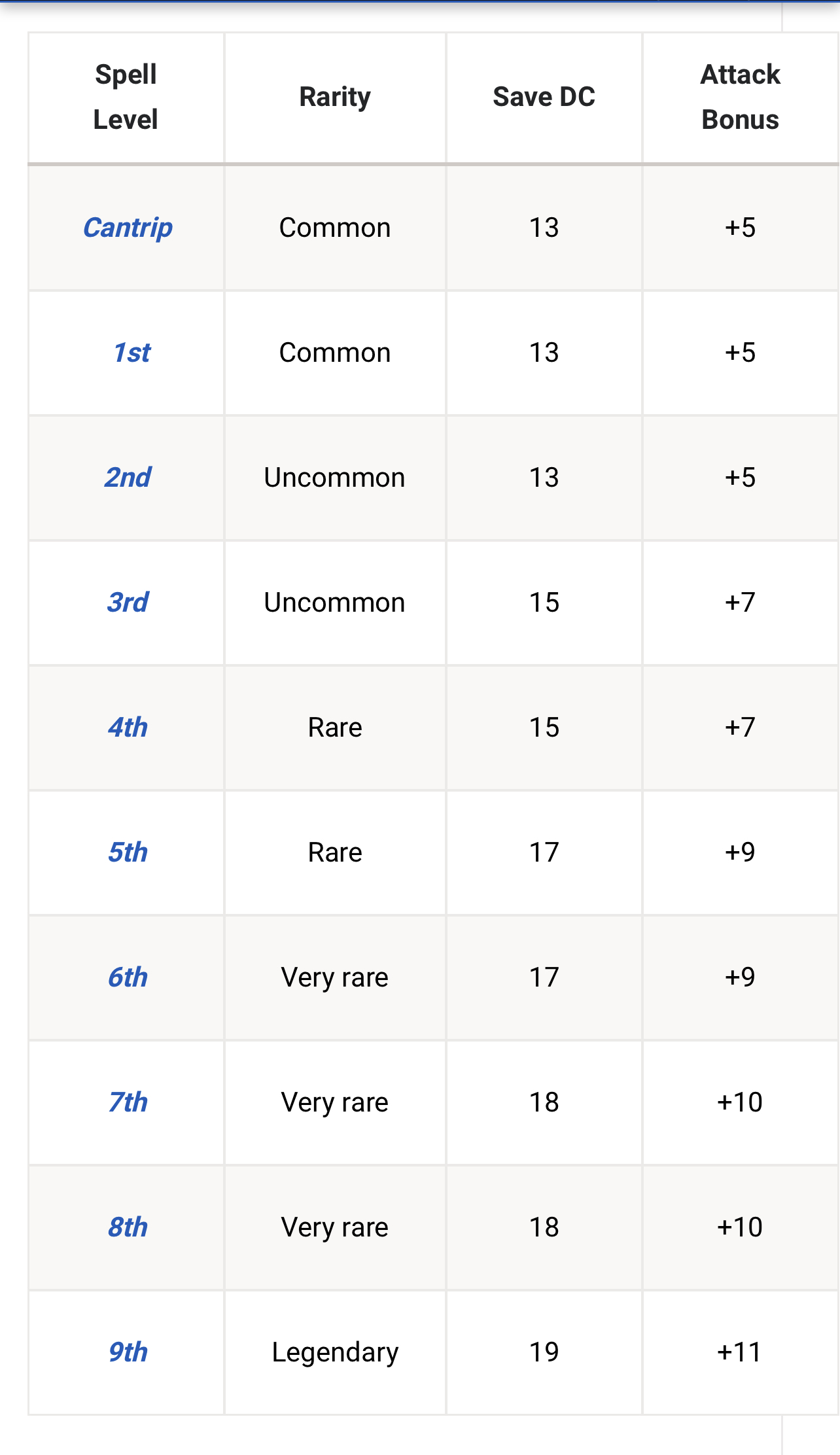Screen dimensions: 840x1455
Task: Select the 4th spell level link
Action: [x=128, y=727]
